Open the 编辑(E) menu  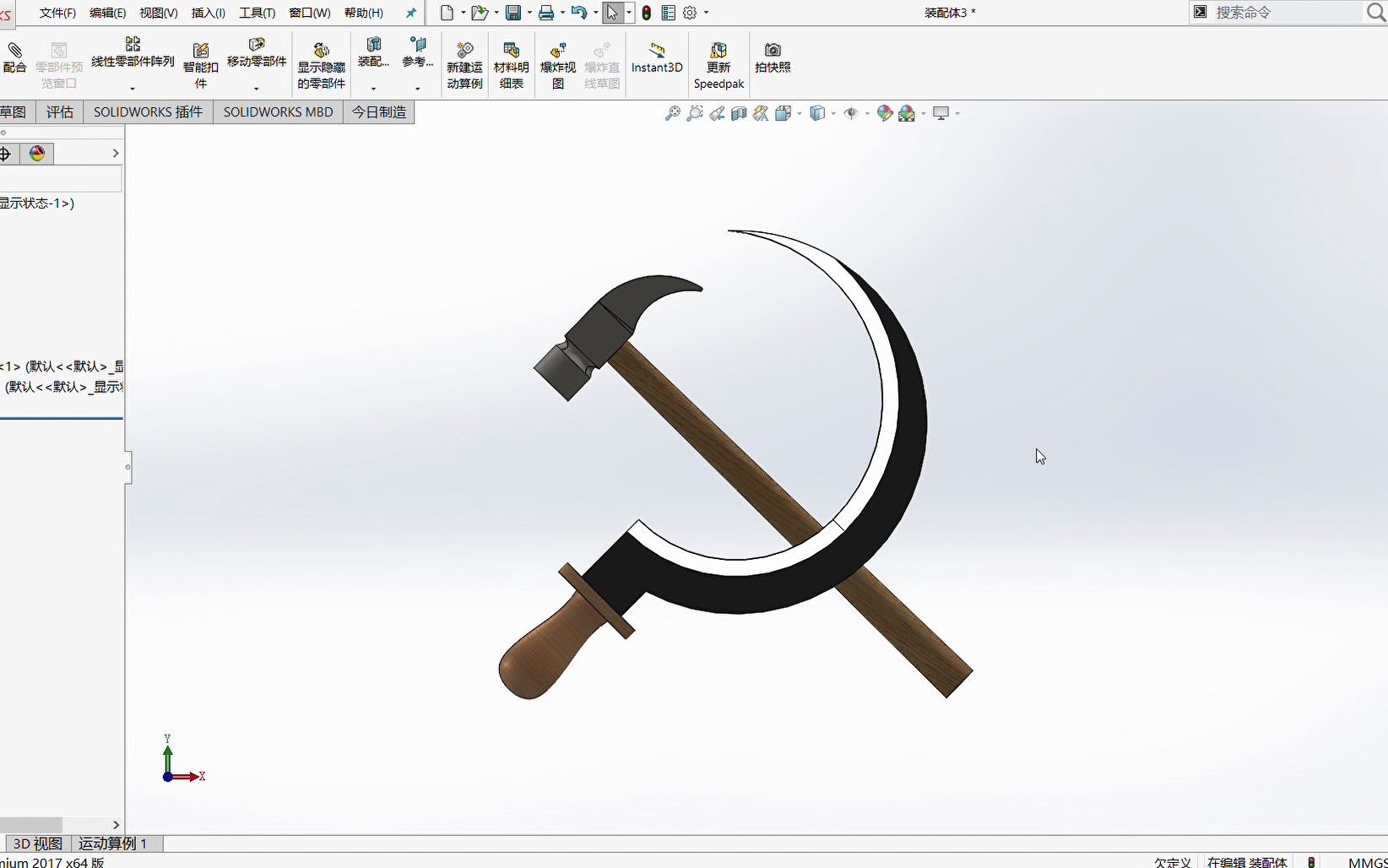click(x=107, y=13)
